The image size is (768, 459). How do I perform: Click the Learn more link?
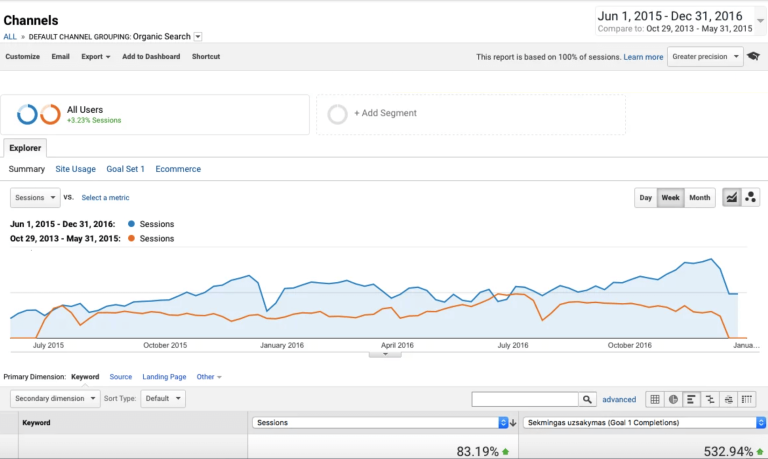(x=643, y=57)
